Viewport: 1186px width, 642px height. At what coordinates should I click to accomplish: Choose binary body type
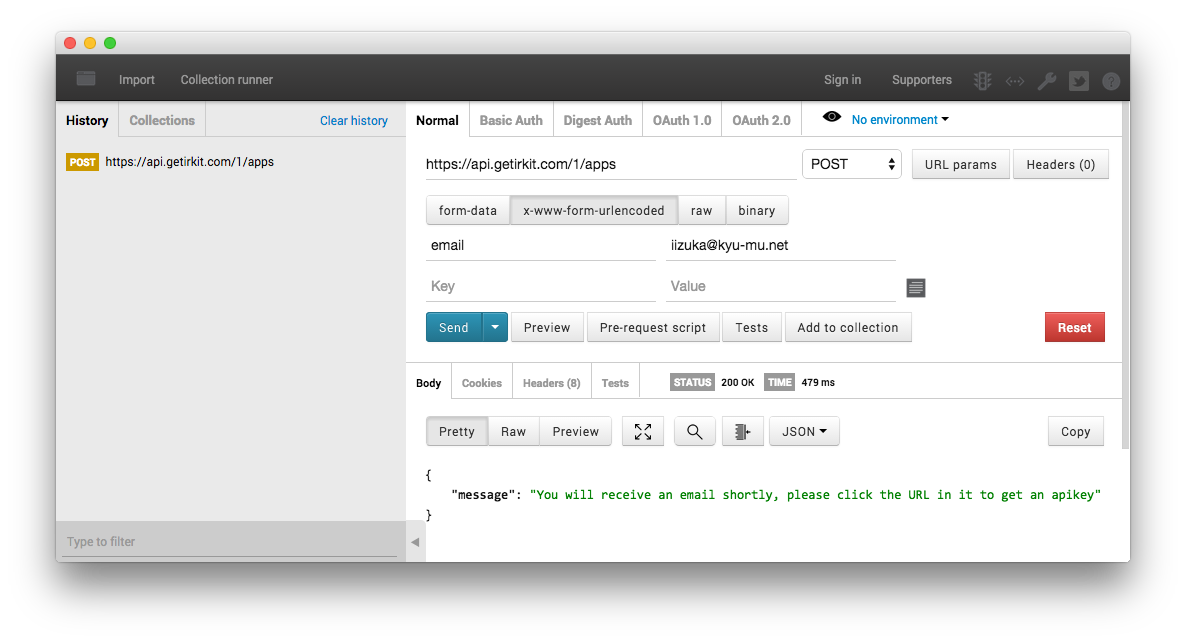(757, 210)
